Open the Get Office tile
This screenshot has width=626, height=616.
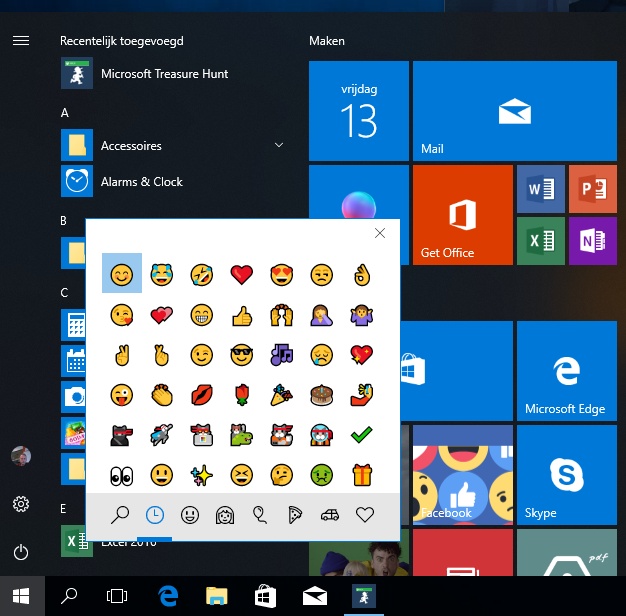[463, 215]
